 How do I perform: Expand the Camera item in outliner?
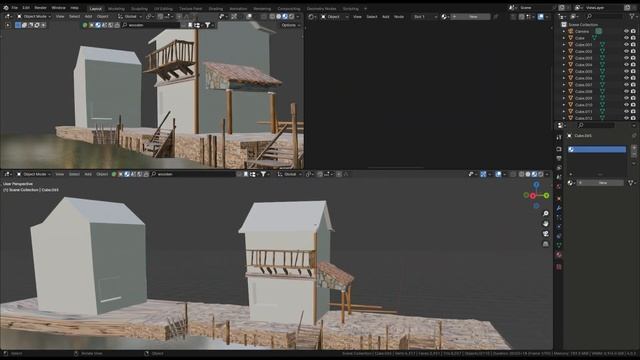tap(564, 31)
